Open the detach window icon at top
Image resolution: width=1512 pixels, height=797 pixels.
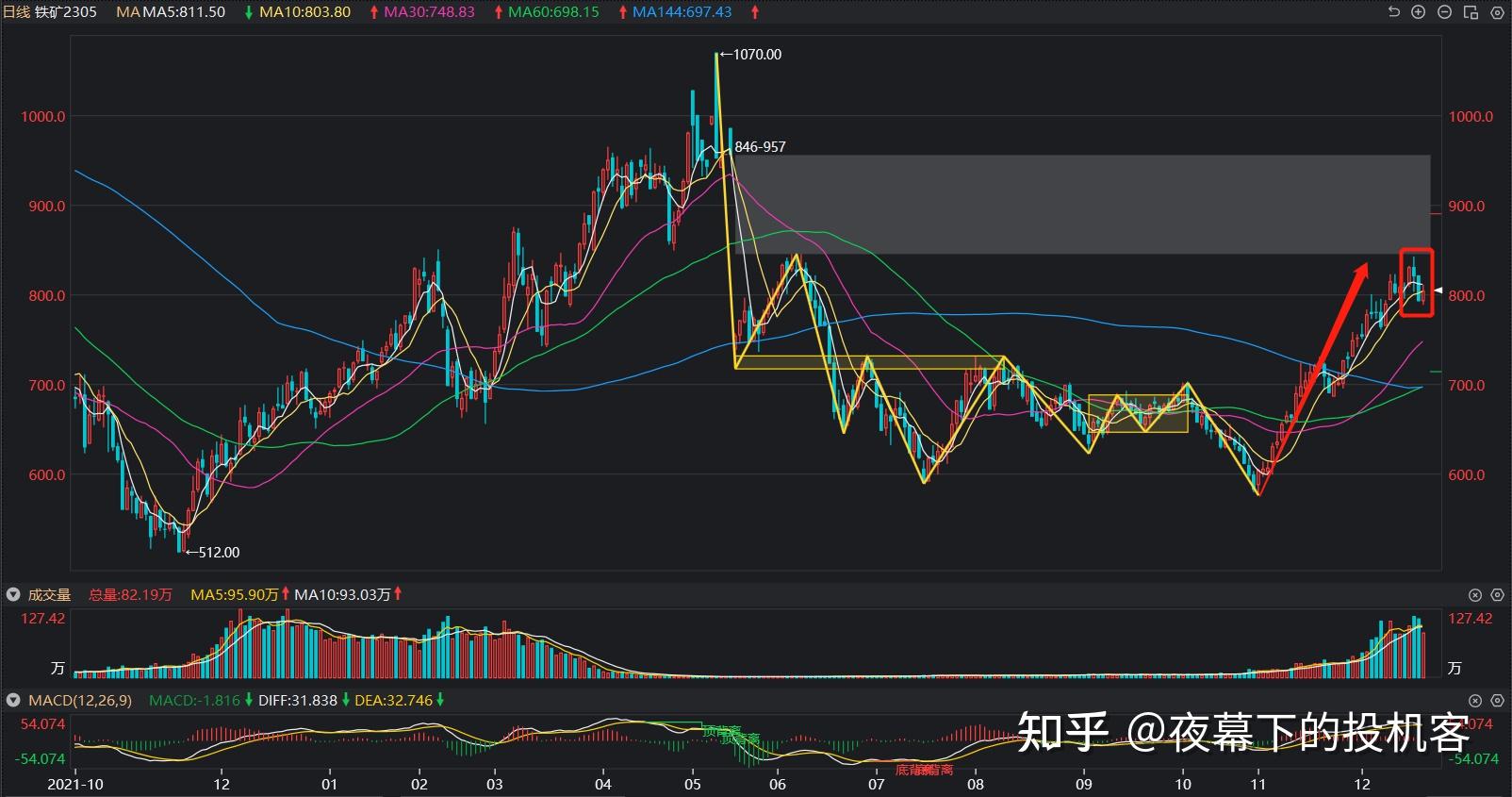(1471, 12)
